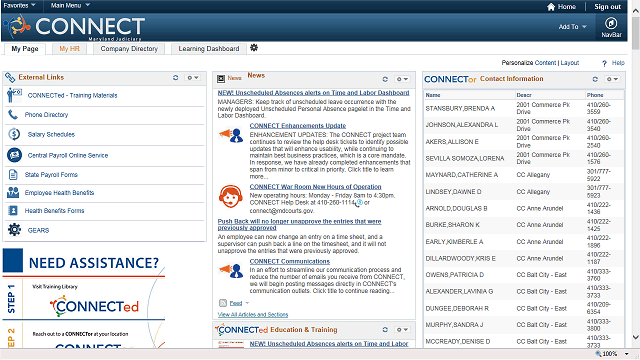Viewport: 640px width, 360px height.
Task: Switch to the Company Directory tab
Action: click(129, 49)
